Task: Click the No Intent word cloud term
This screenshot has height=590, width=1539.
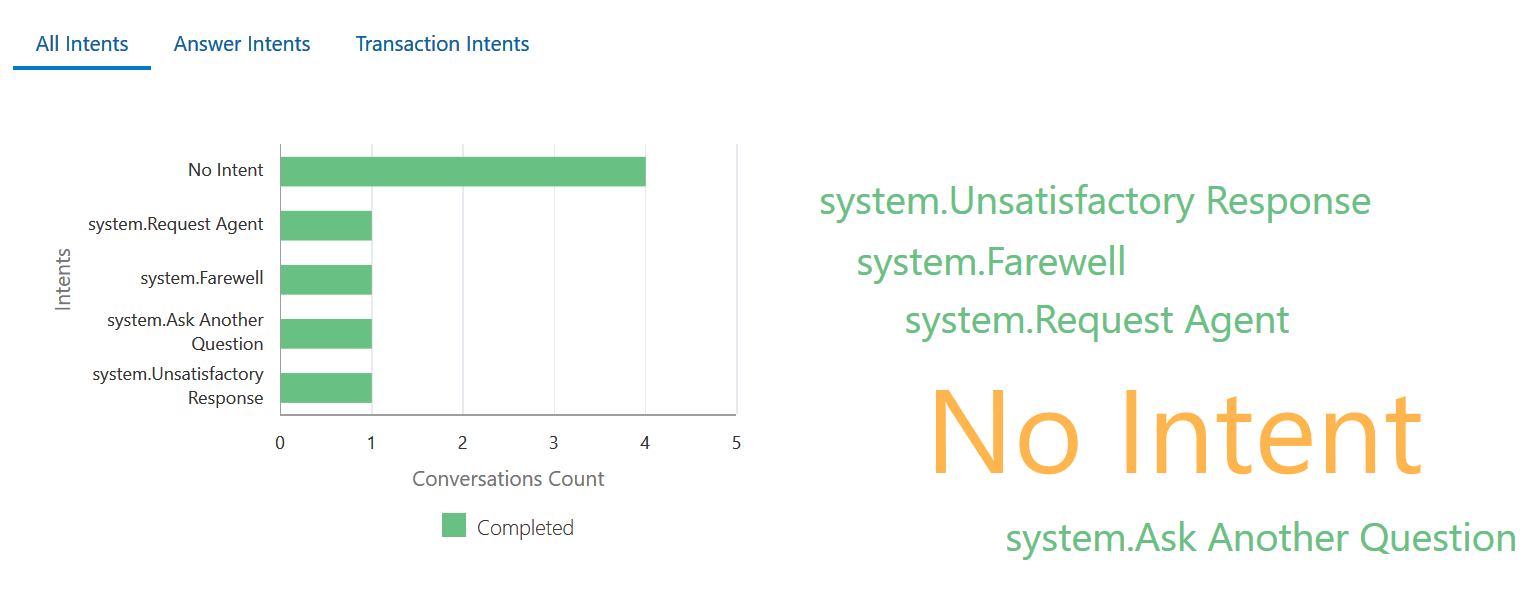Action: (x=1177, y=430)
